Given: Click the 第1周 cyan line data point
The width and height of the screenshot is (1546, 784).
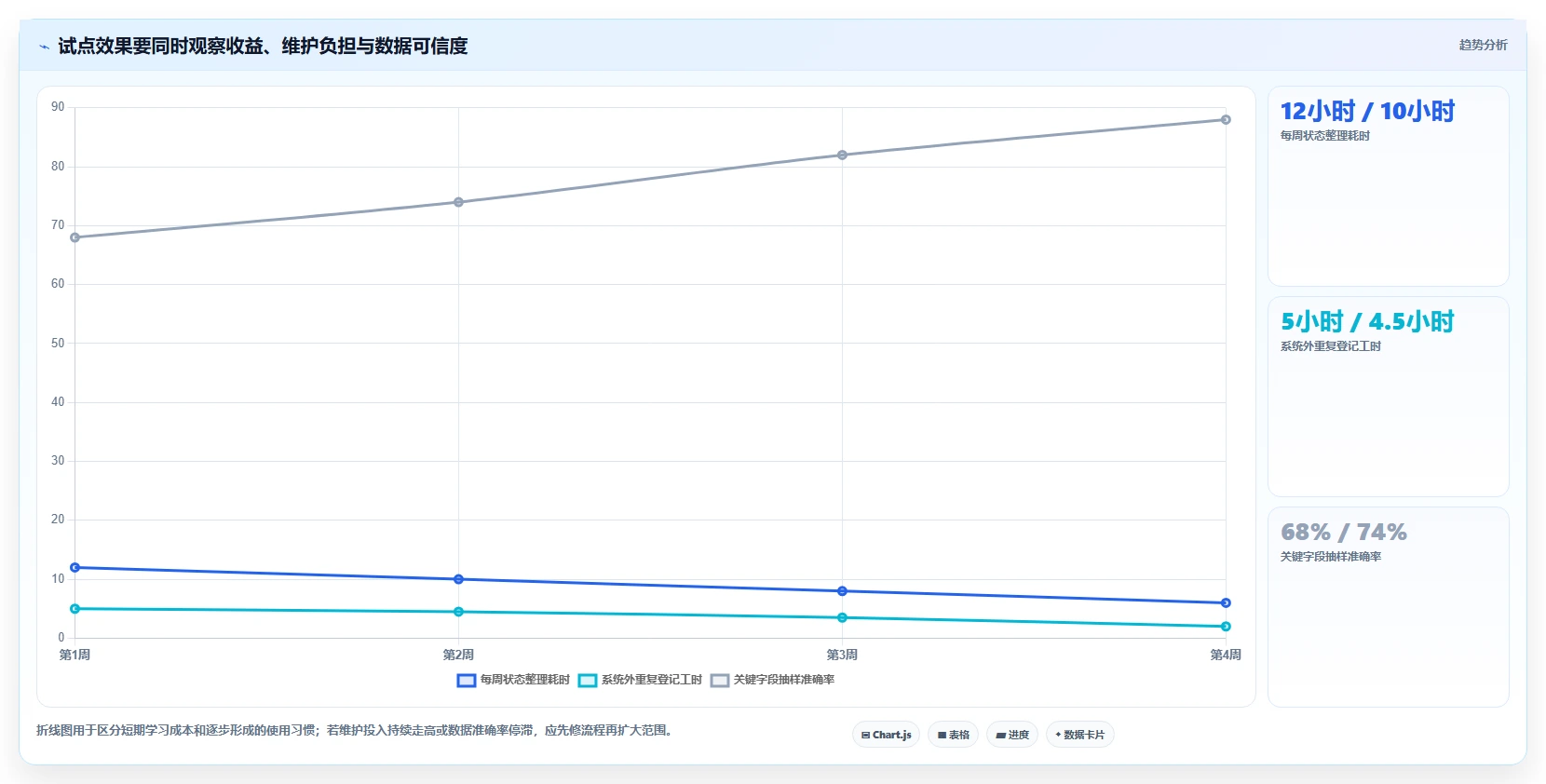Looking at the screenshot, I should tap(75, 609).
